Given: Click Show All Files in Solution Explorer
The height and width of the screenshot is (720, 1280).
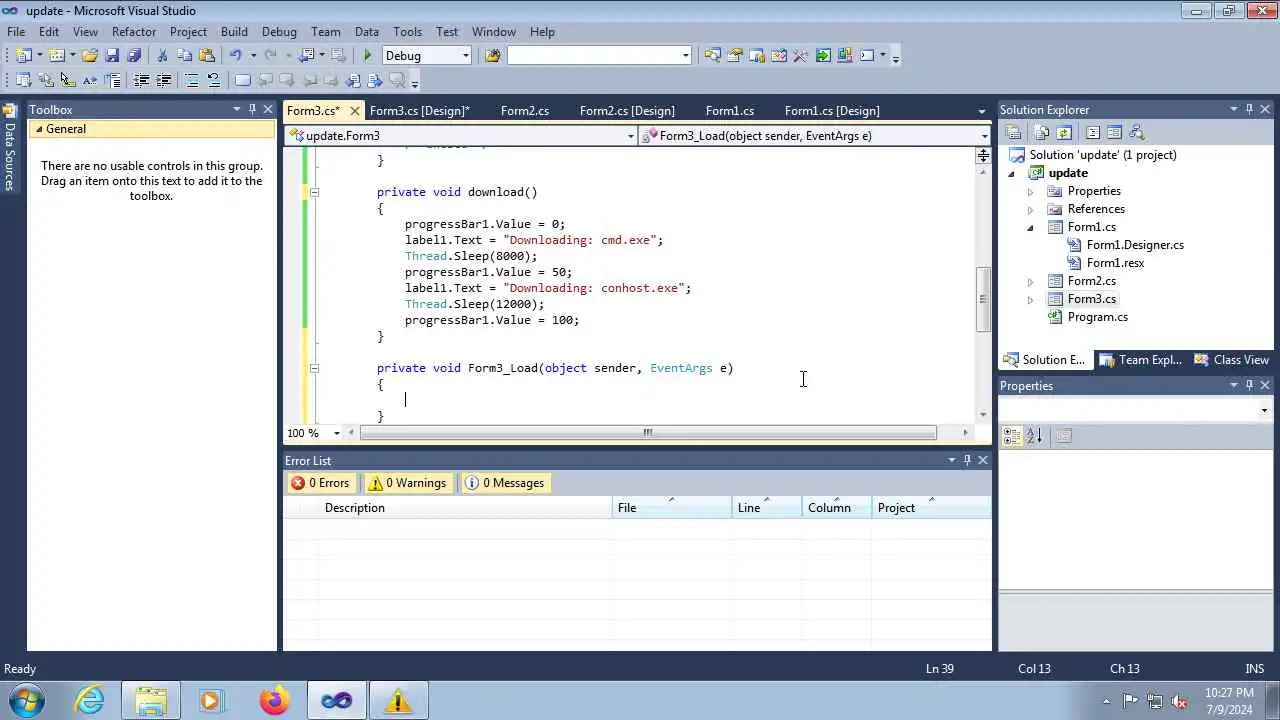Looking at the screenshot, I should tap(1041, 132).
